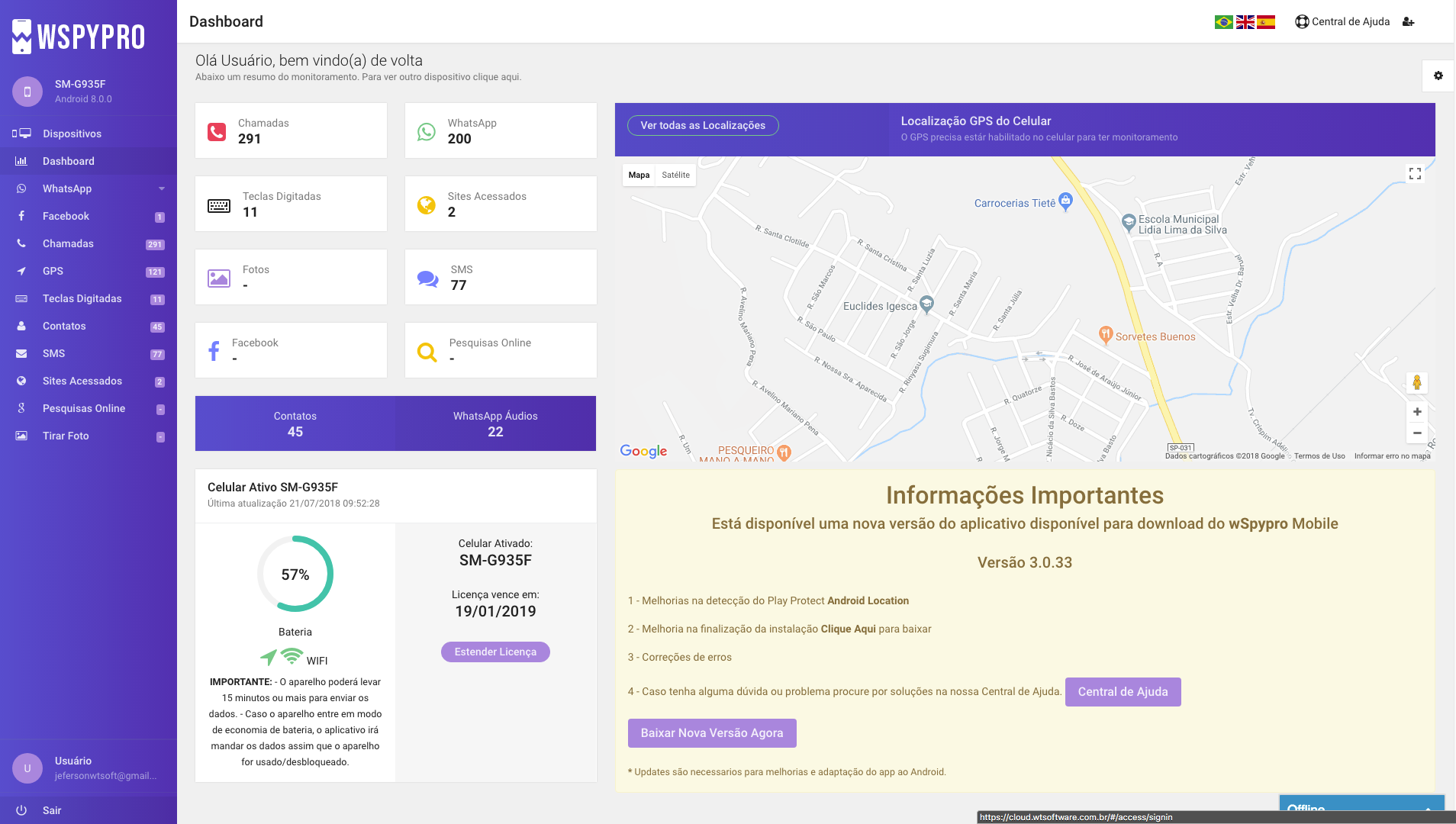This screenshot has height=824, width=1456.
Task: Open Termos de Uso on the map
Action: 1319,455
